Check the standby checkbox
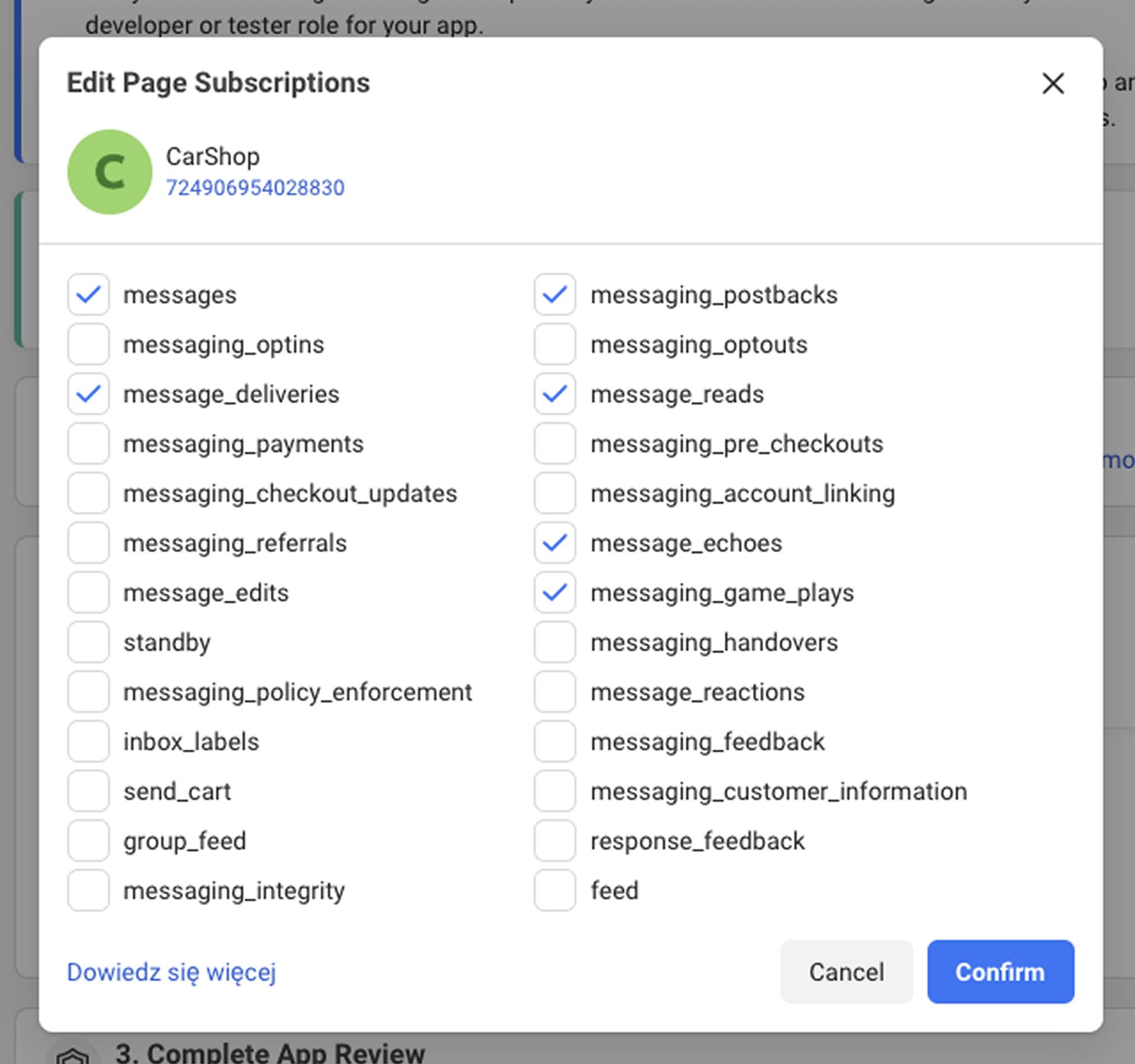The height and width of the screenshot is (1064, 1135). click(x=88, y=642)
